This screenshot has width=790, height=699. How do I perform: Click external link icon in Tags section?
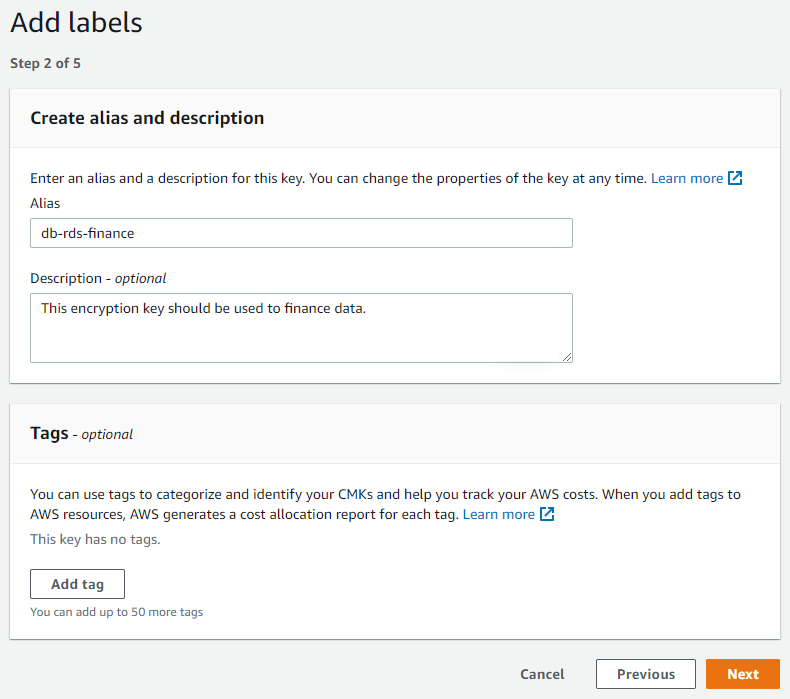click(547, 514)
